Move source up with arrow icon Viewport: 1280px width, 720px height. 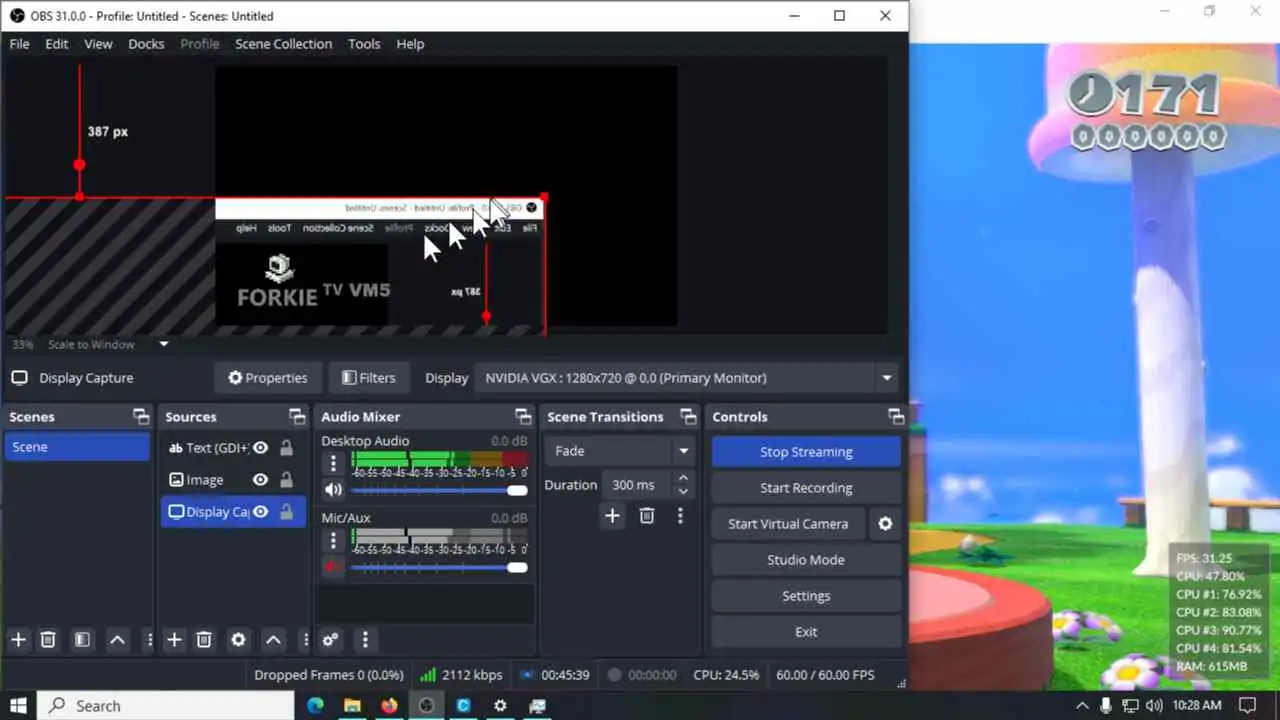273,640
